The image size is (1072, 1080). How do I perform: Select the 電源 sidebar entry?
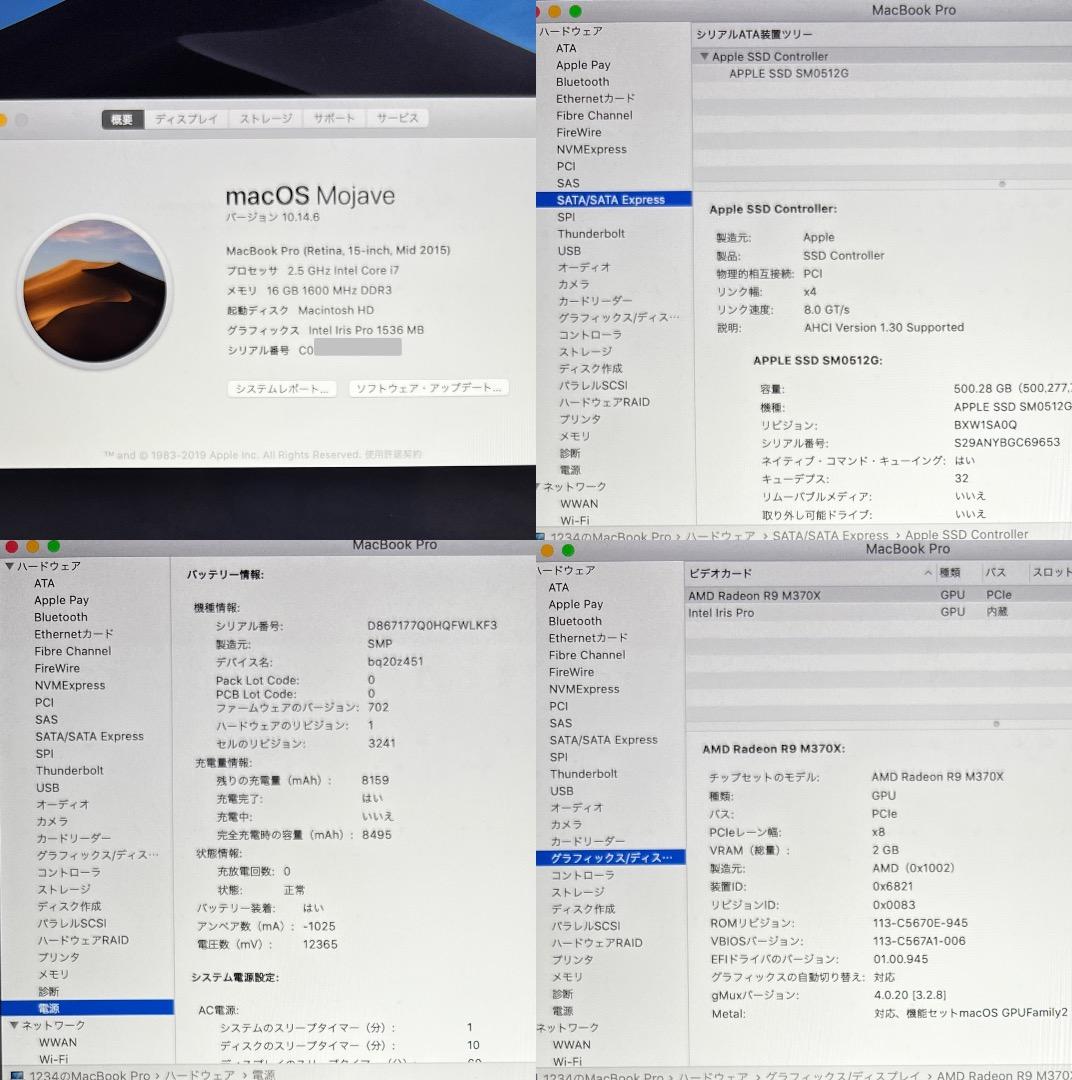click(x=48, y=1008)
